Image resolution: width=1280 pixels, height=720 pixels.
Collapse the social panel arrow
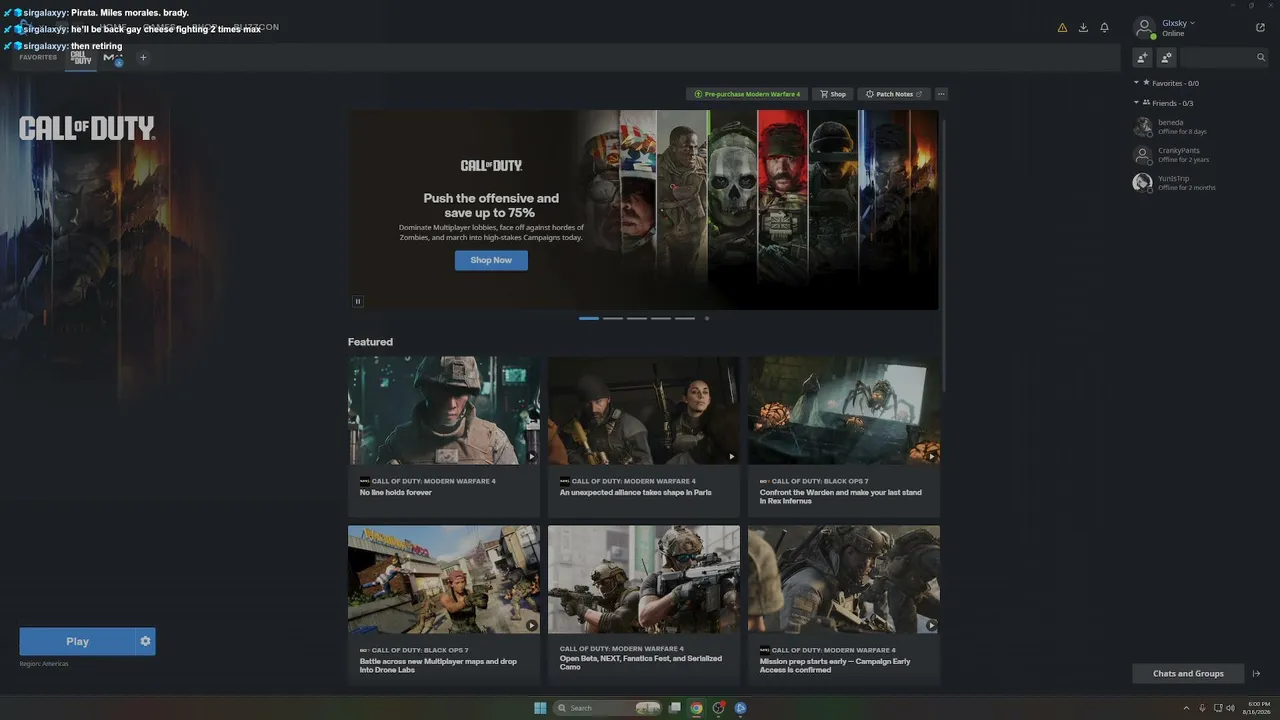click(1257, 674)
